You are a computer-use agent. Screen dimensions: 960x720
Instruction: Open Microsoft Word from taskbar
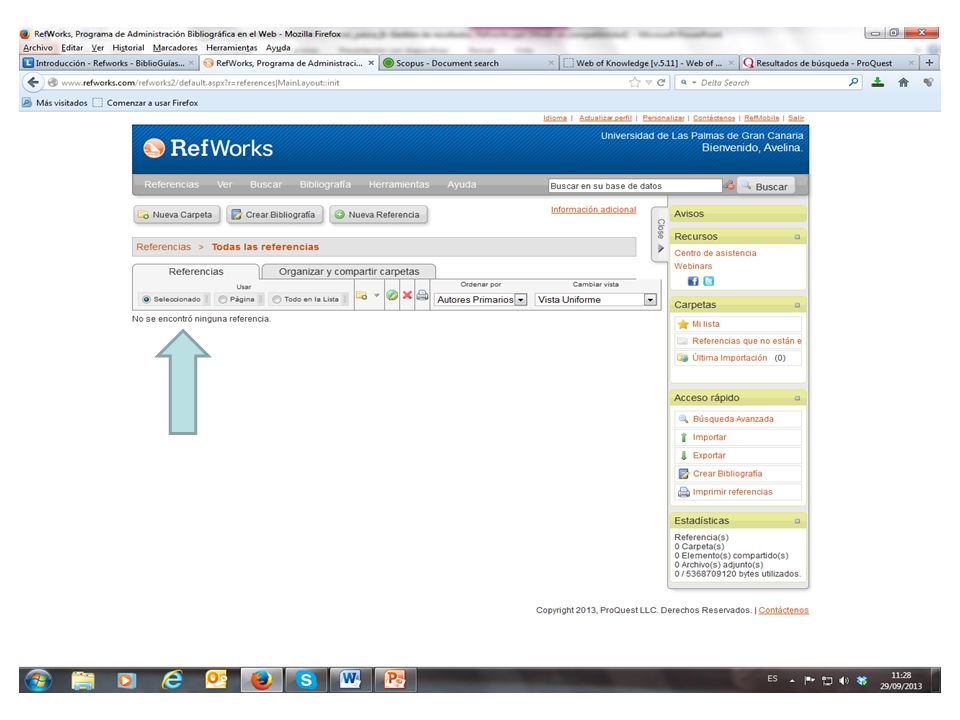[350, 680]
